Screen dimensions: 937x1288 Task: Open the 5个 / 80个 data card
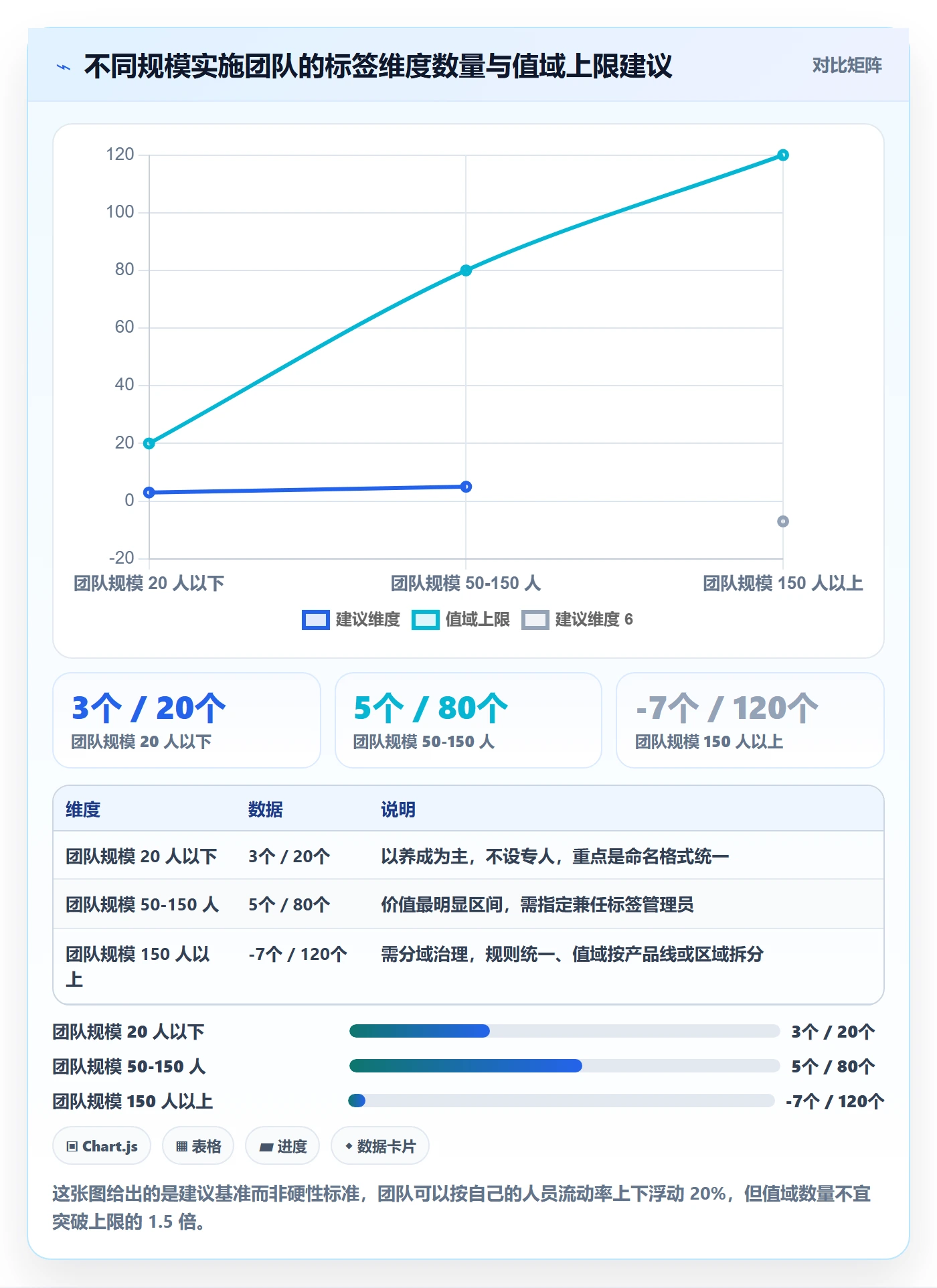point(468,720)
